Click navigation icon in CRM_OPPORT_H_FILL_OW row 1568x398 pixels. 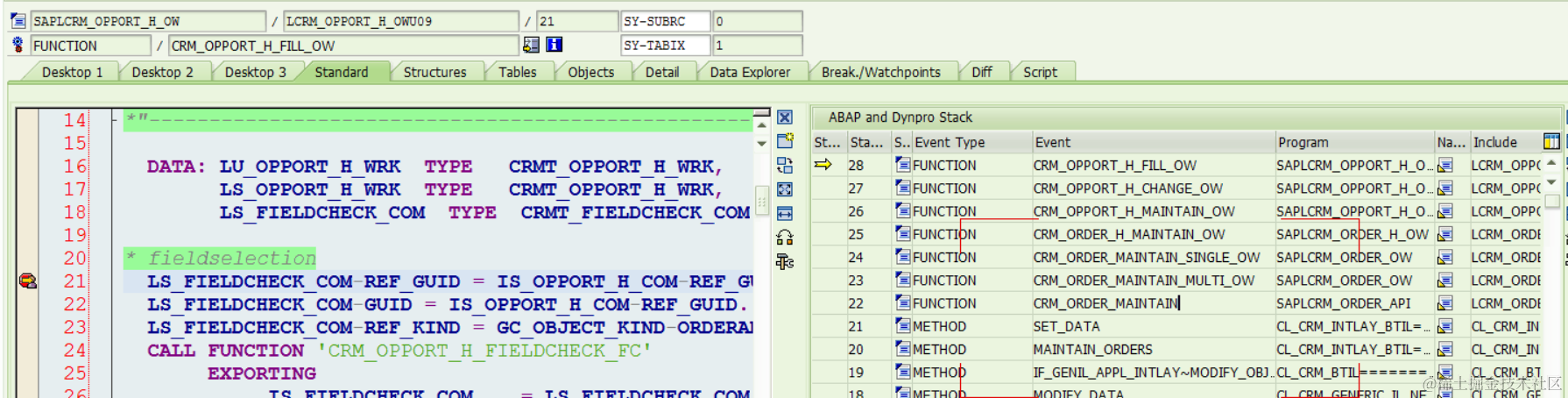pyautogui.click(x=1445, y=165)
